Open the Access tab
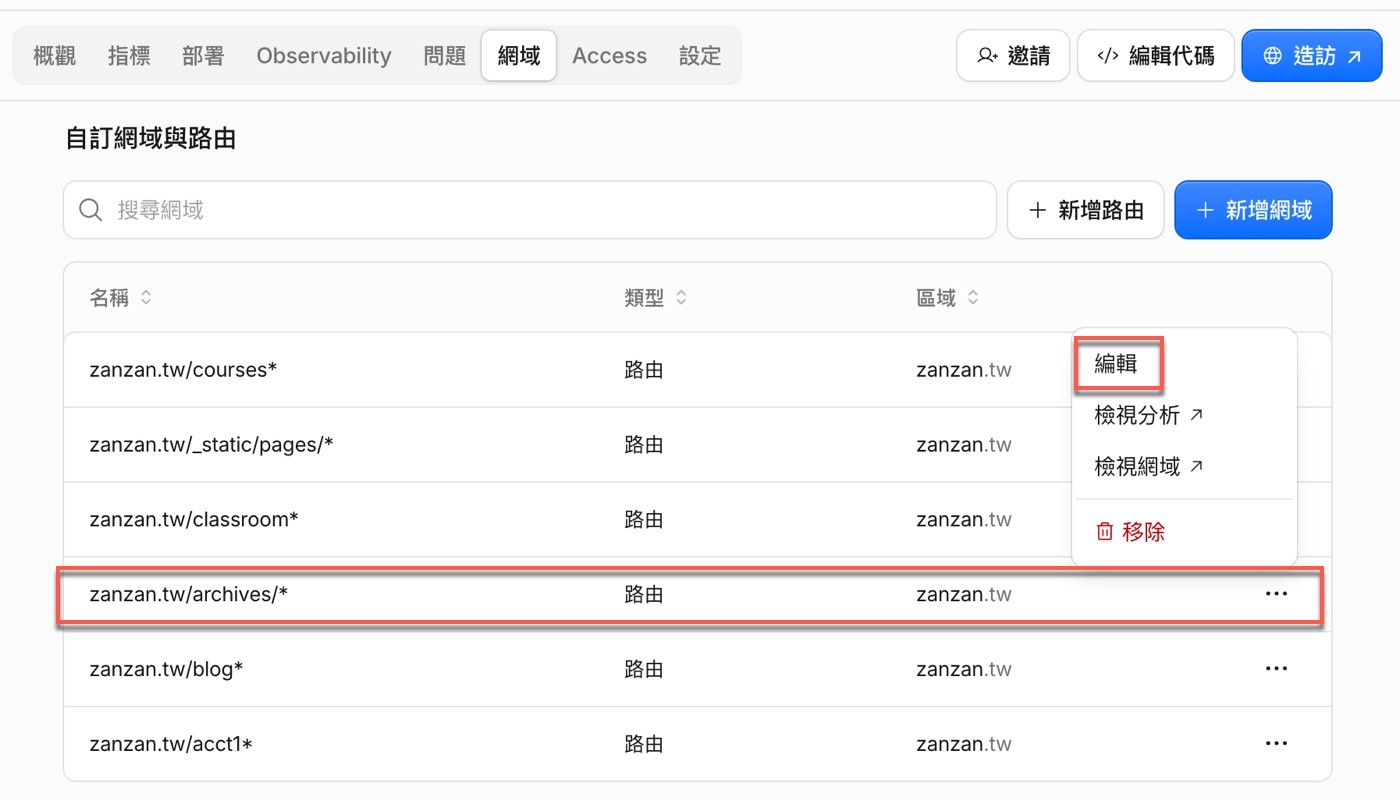The image size is (1400, 800). tap(610, 56)
